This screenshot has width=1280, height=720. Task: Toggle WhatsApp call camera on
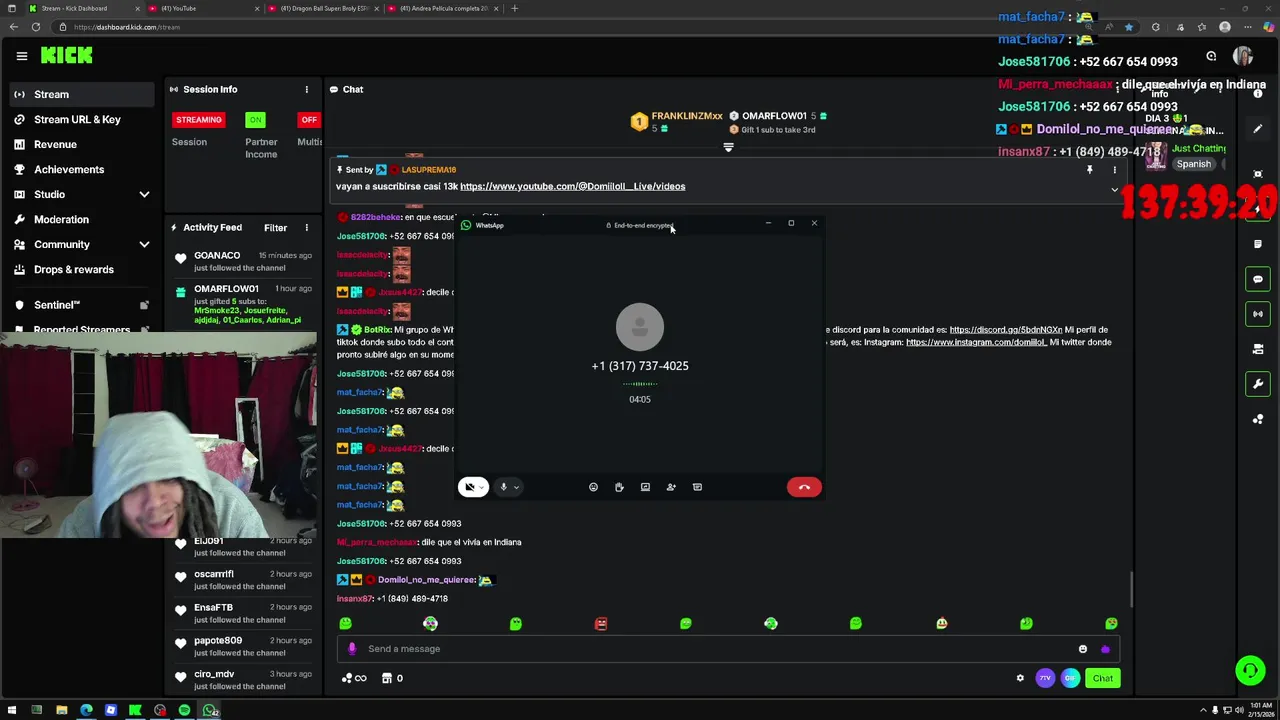point(469,487)
